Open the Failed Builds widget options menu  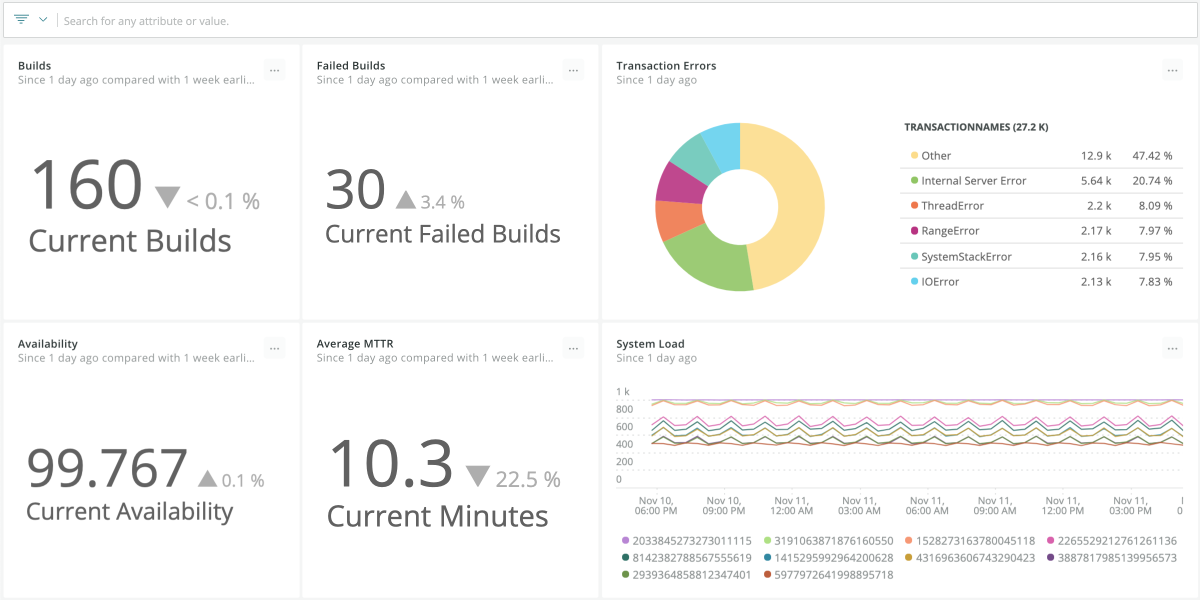pos(573,69)
